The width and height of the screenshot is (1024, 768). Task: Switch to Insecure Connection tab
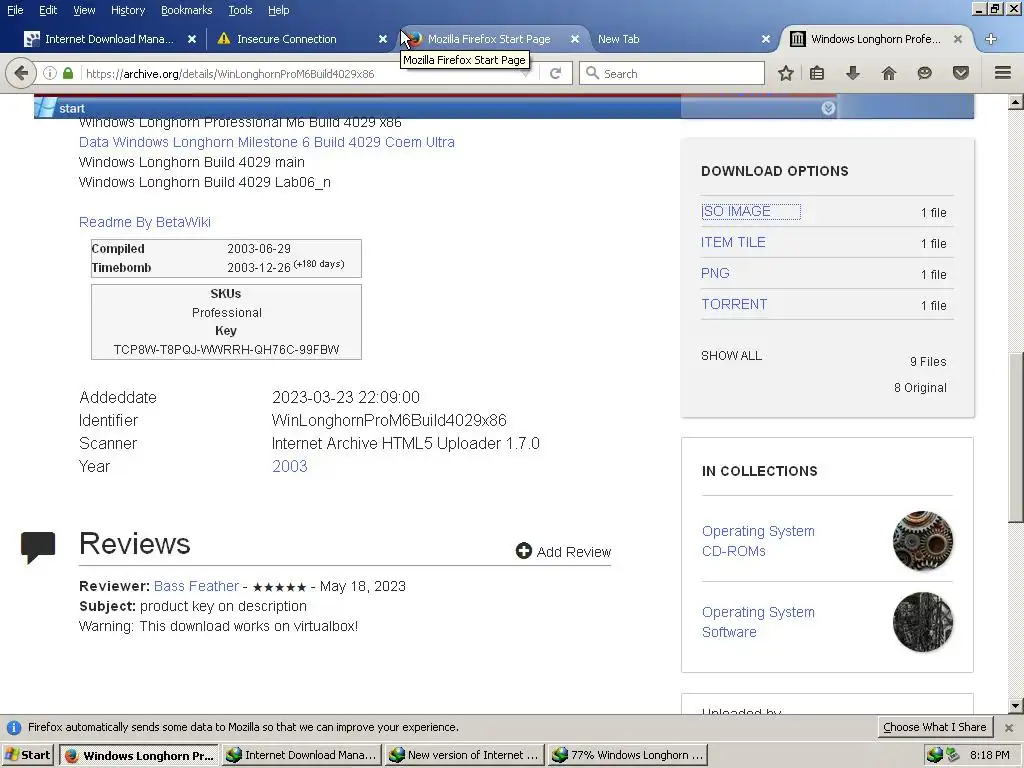coord(287,39)
